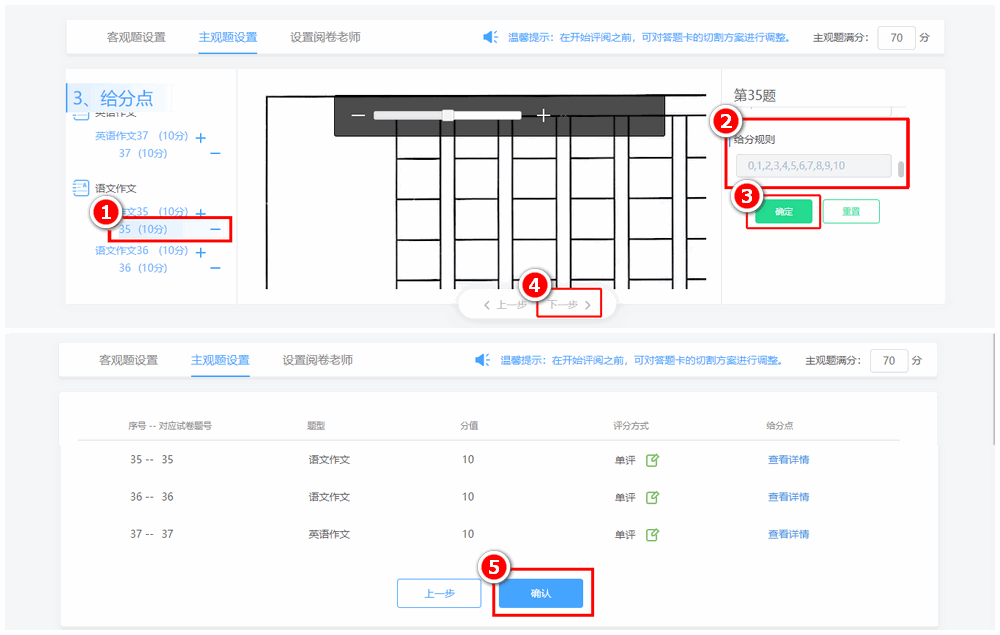Image resolution: width=1000 pixels, height=635 pixels.
Task: Edit the scoring method for row 36
Action: 653,497
